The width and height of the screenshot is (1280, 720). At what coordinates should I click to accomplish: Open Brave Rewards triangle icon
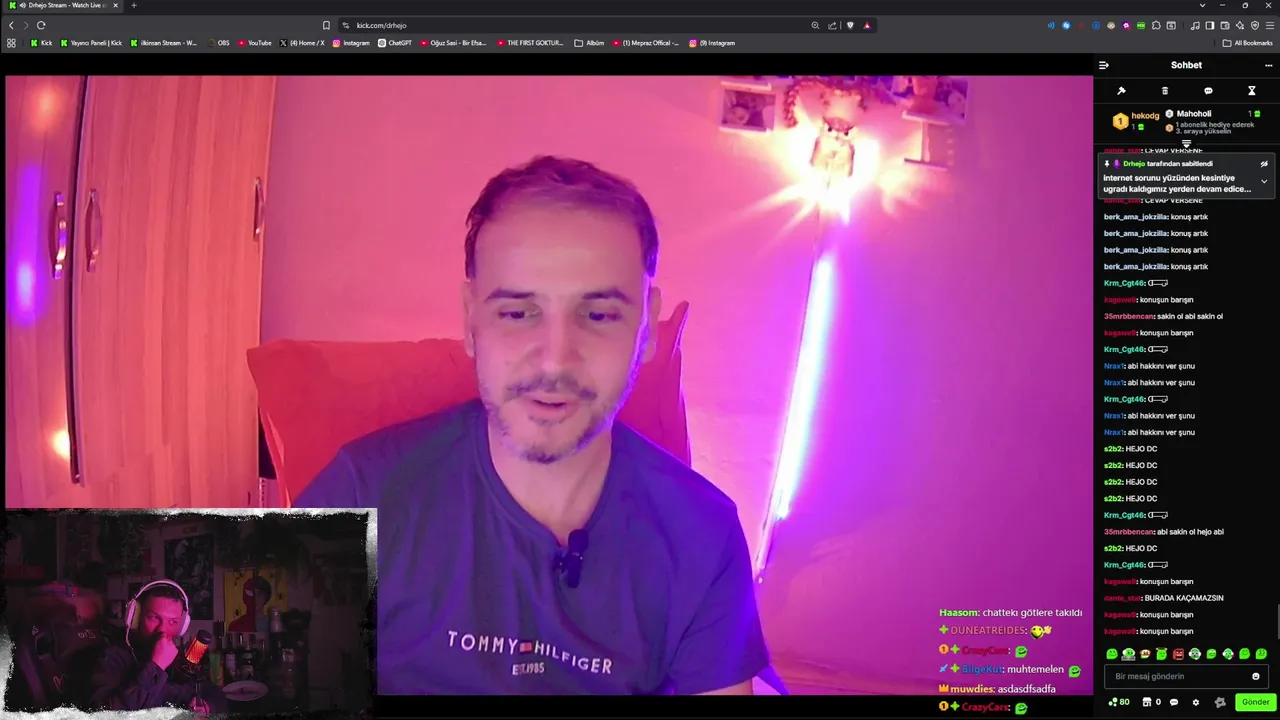click(867, 25)
